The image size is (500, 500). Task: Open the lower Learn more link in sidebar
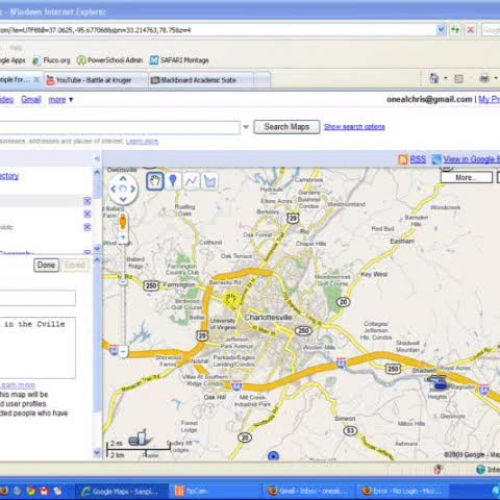pyautogui.click(x=18, y=385)
